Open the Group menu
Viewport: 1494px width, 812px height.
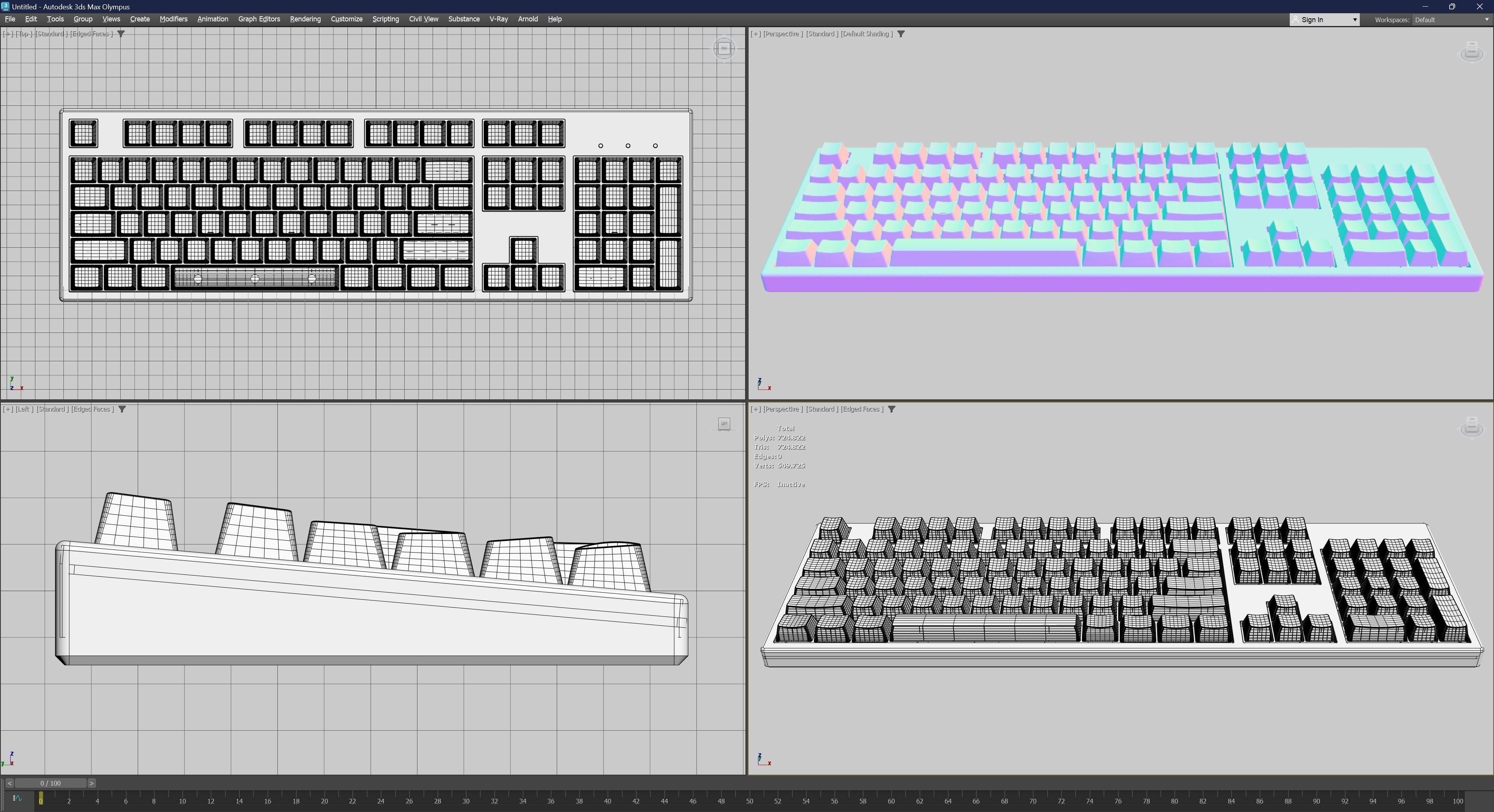tap(83, 19)
